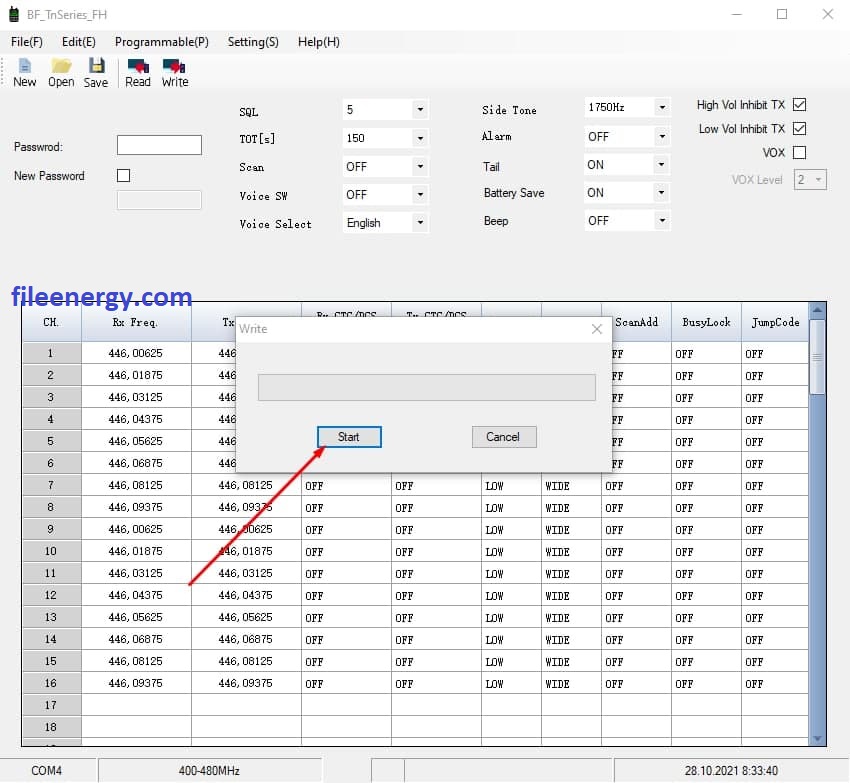Click BusyLock OFF cell in channel 2
Viewport: 850px width, 783px height.
point(706,376)
